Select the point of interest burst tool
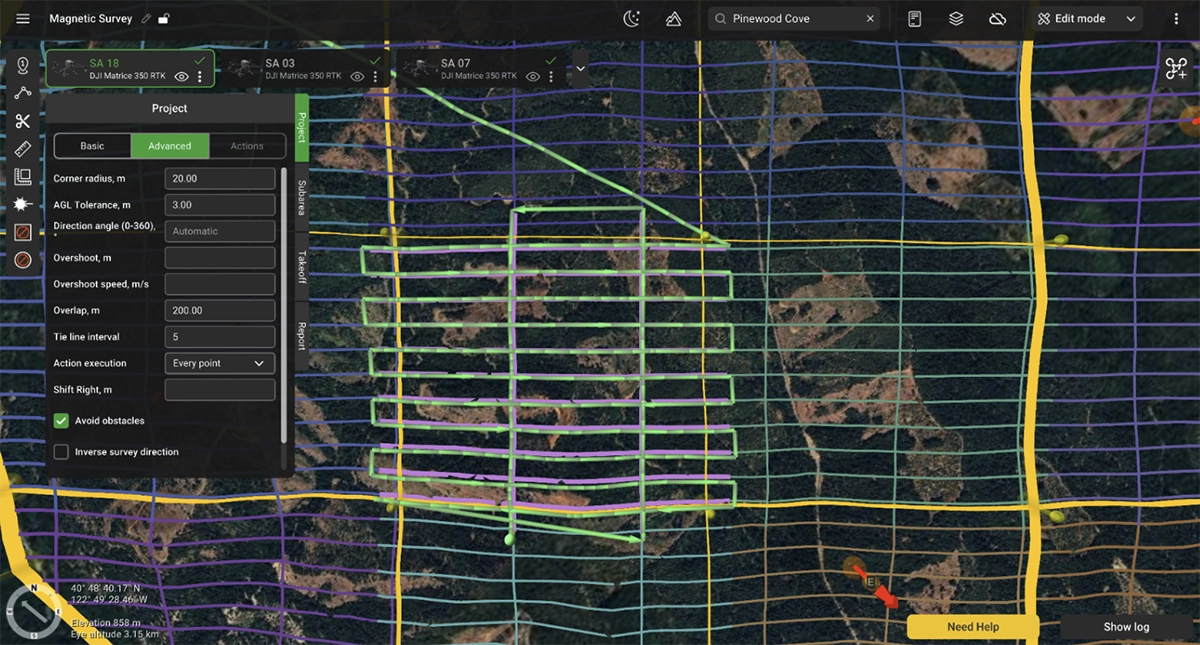The height and width of the screenshot is (645, 1200). pos(23,204)
